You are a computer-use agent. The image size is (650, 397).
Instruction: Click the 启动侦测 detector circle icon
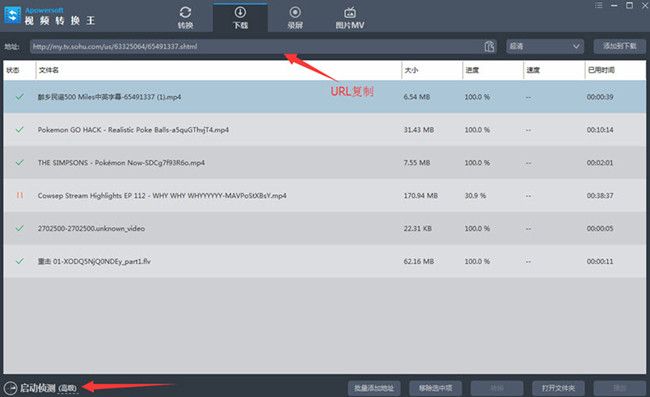[x=10, y=388]
